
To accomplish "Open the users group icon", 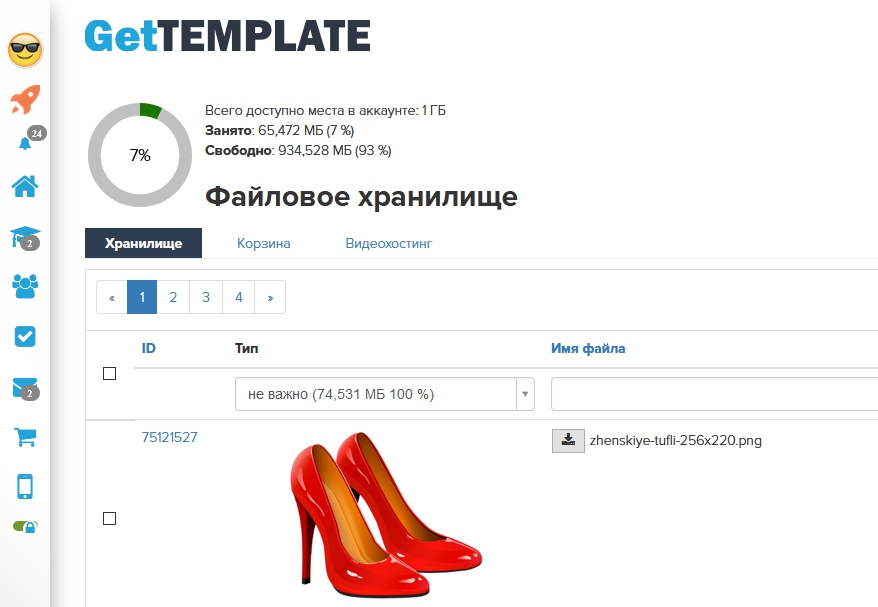I will tap(25, 286).
